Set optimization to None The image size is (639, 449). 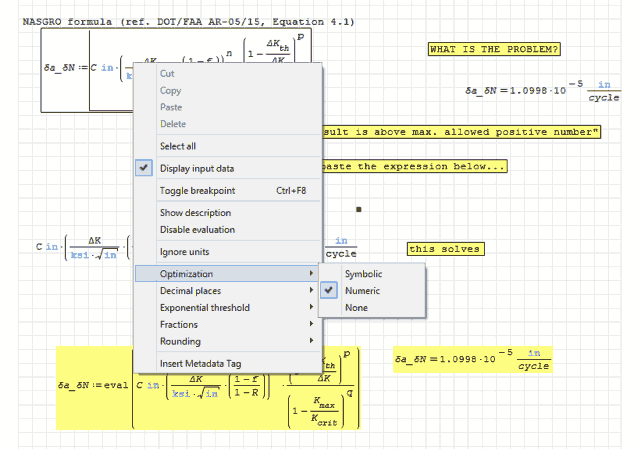[356, 308]
